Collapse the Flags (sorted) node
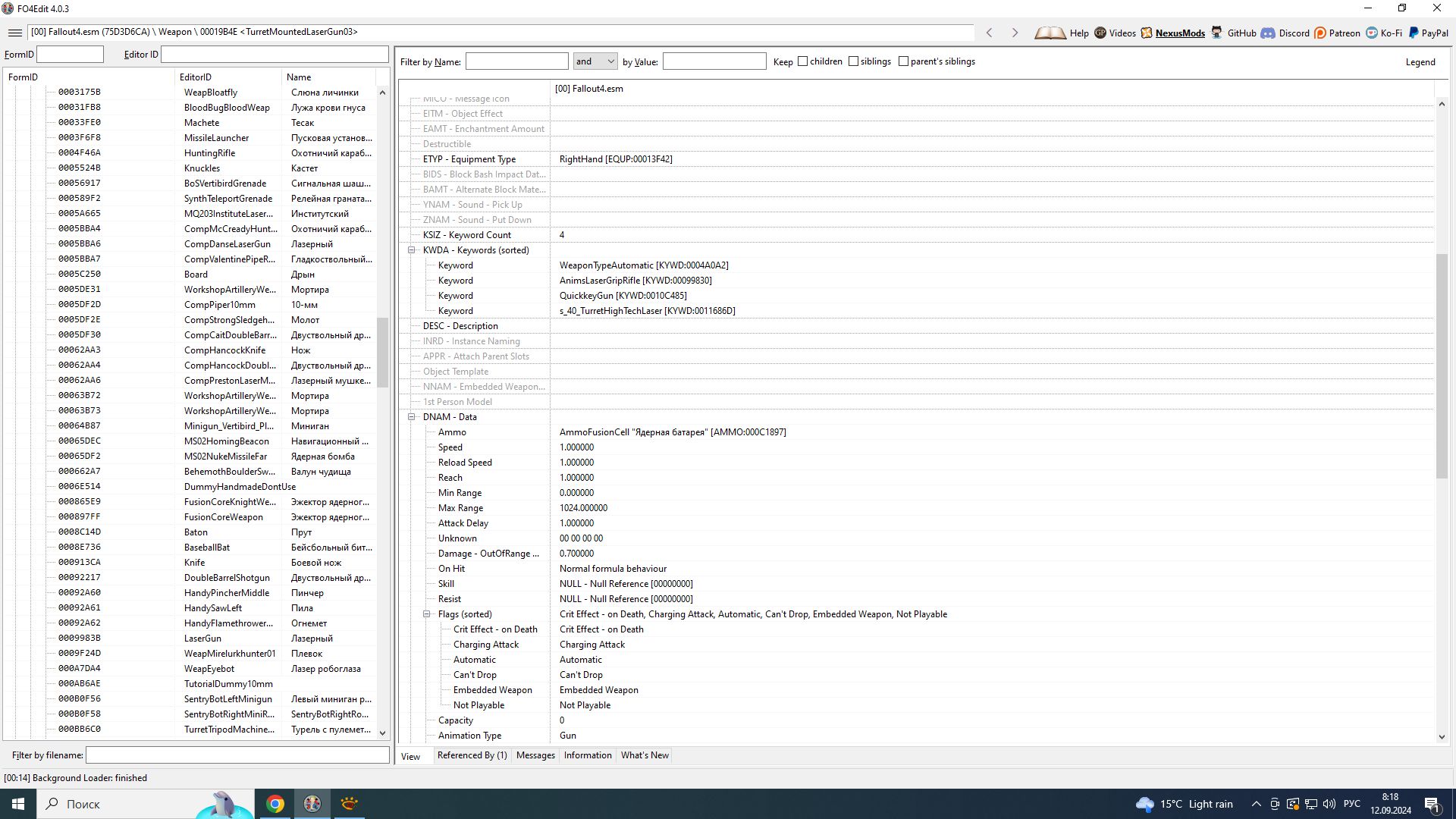The image size is (1456, 819). tap(427, 614)
